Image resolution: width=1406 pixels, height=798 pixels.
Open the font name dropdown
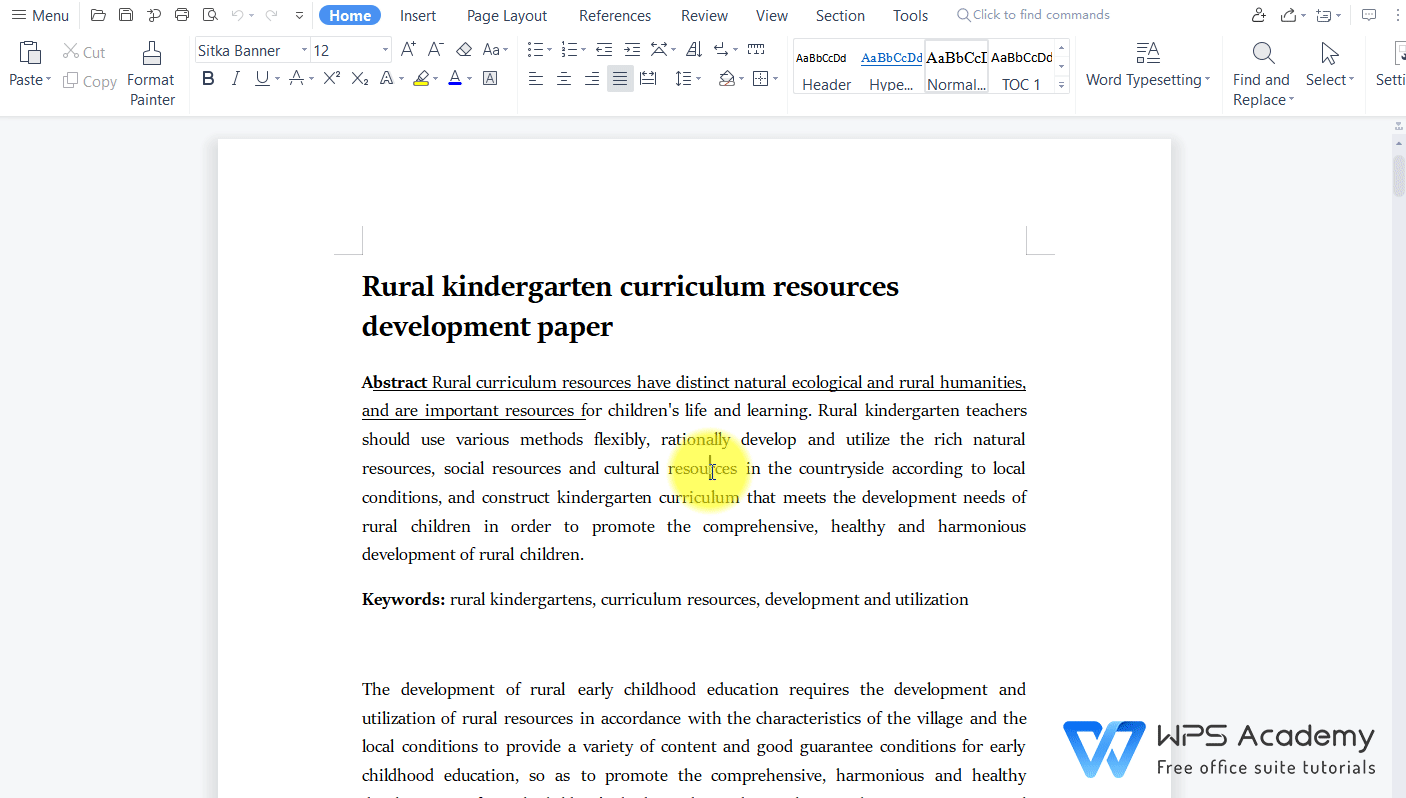[304, 50]
